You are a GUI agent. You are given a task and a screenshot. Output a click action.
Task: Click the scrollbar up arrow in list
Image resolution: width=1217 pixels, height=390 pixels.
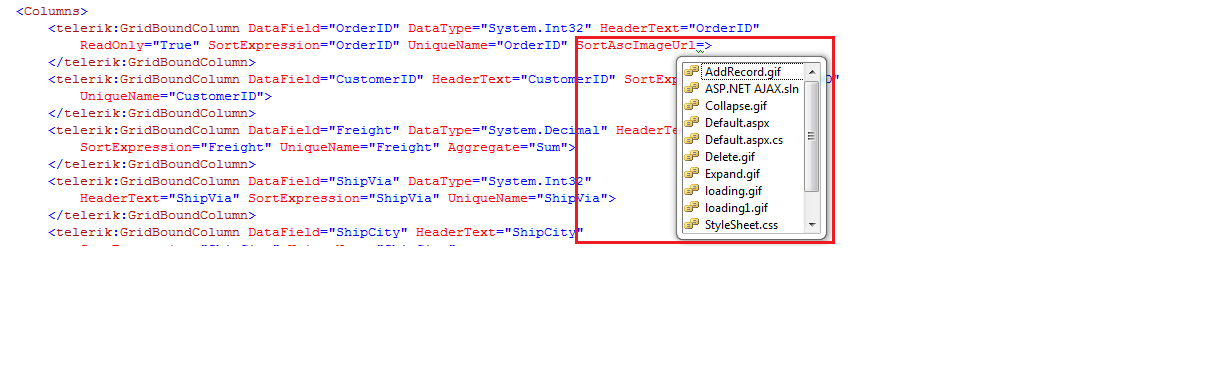812,72
